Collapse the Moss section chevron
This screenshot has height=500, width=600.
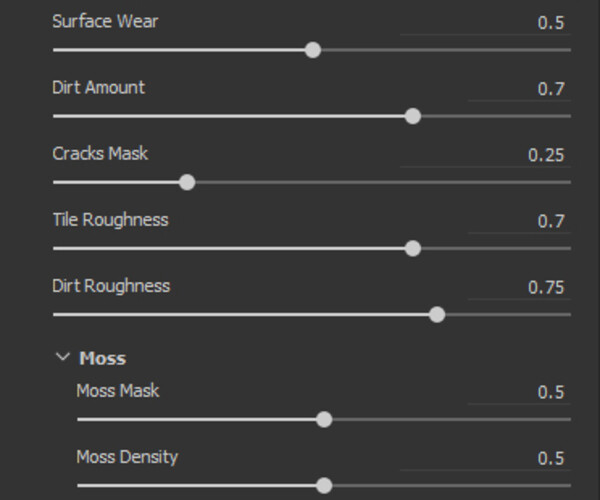click(x=63, y=357)
